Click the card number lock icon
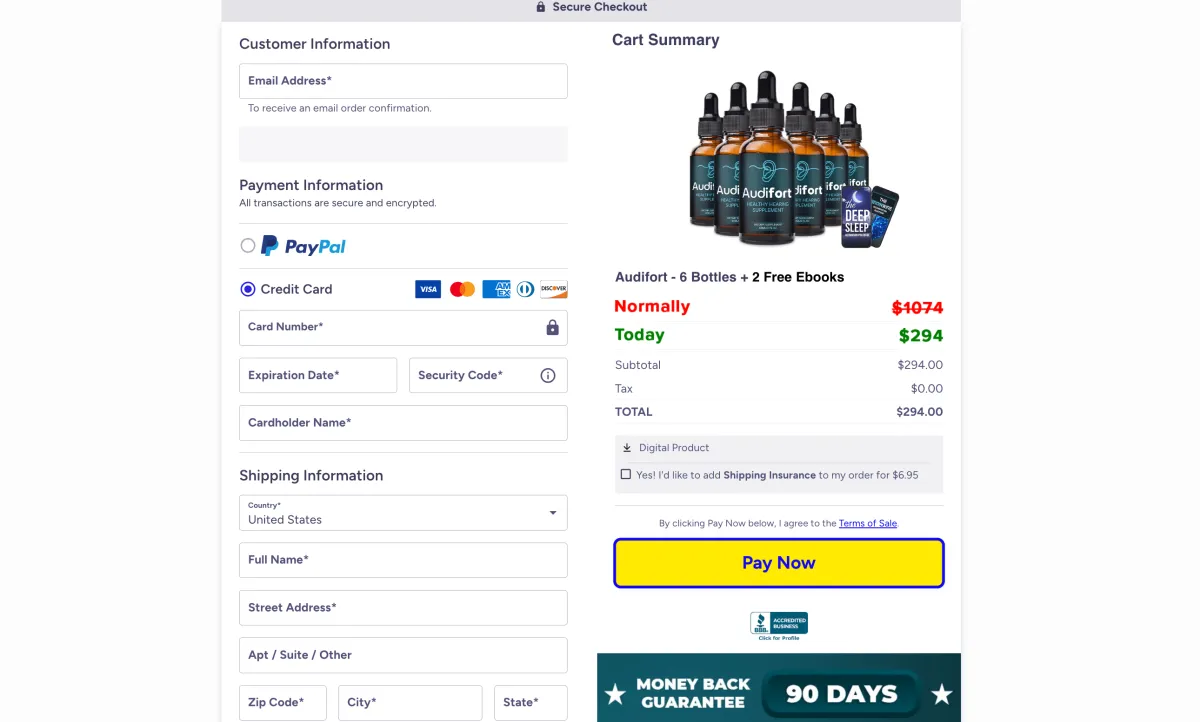Viewport: 1200px width, 722px height. tap(552, 328)
